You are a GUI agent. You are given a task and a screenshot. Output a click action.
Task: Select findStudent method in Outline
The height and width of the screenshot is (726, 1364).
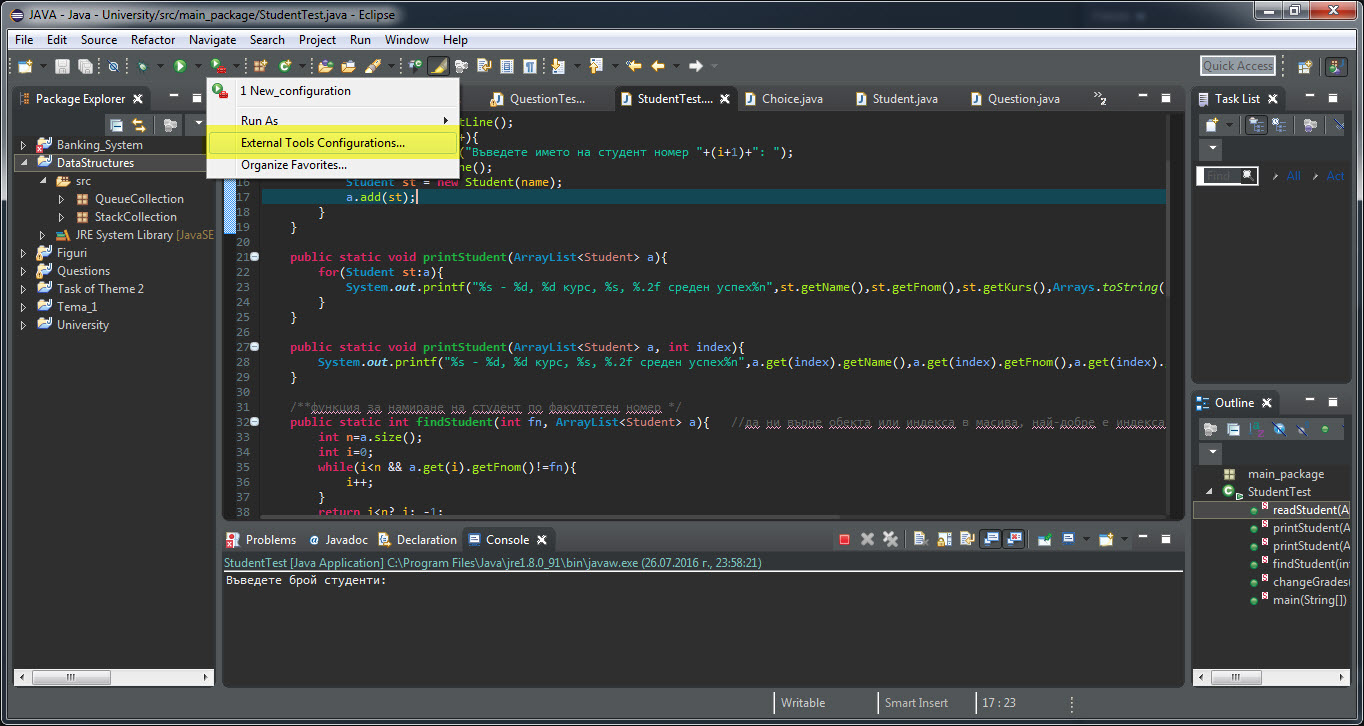(x=1310, y=564)
